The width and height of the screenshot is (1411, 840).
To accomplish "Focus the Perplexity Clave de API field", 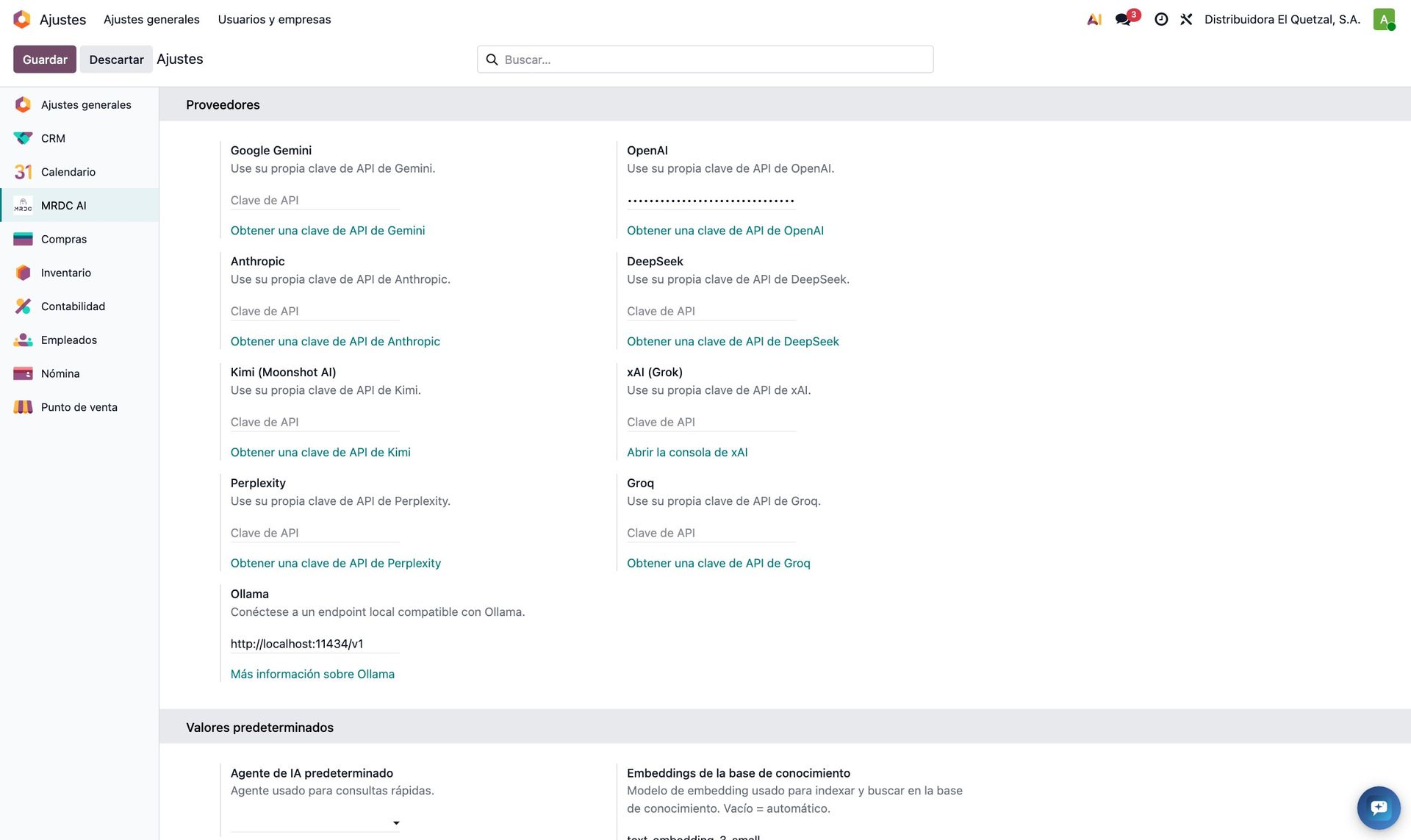I will point(315,533).
